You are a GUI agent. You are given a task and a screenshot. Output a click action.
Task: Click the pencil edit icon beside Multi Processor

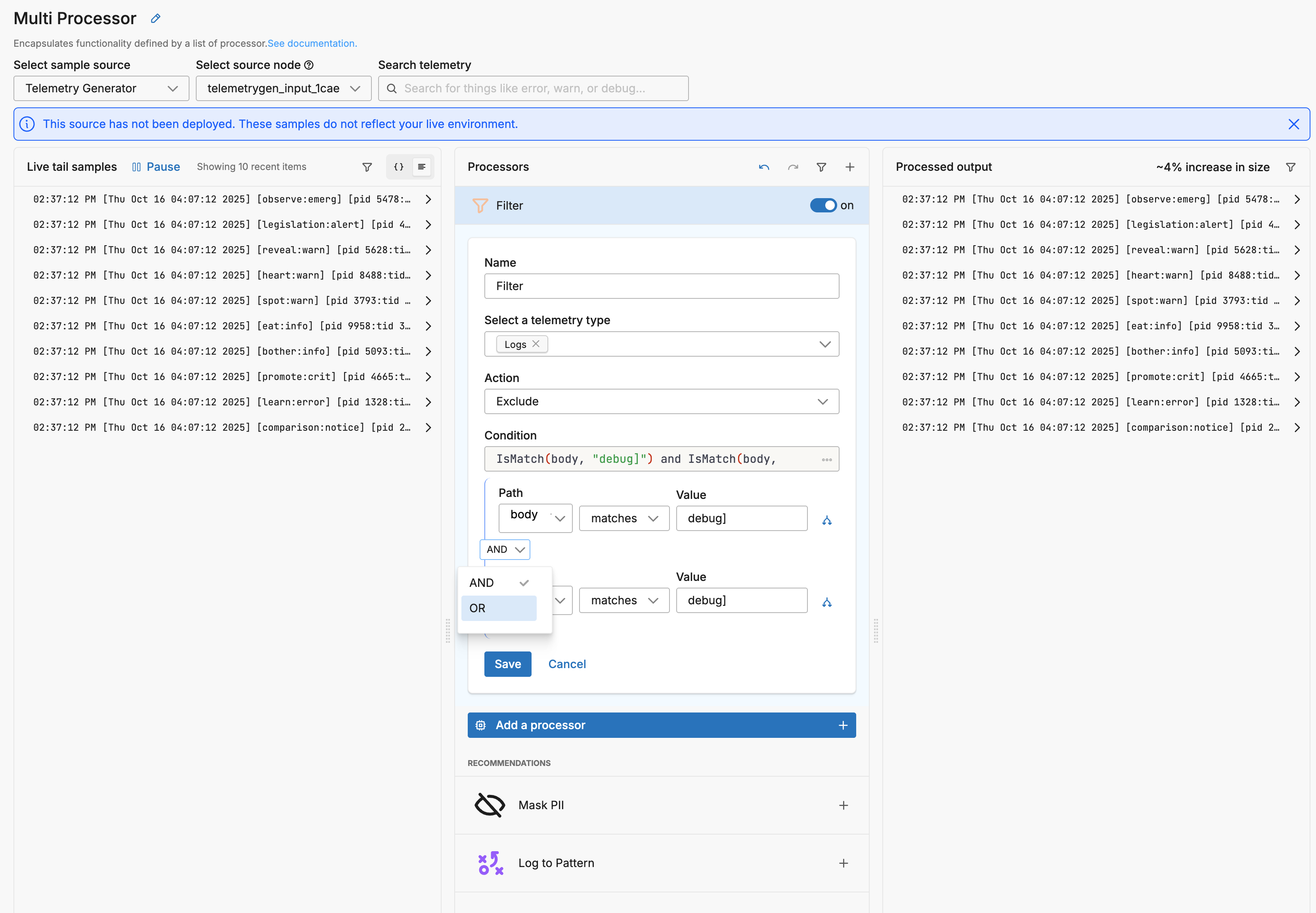pyautogui.click(x=155, y=18)
